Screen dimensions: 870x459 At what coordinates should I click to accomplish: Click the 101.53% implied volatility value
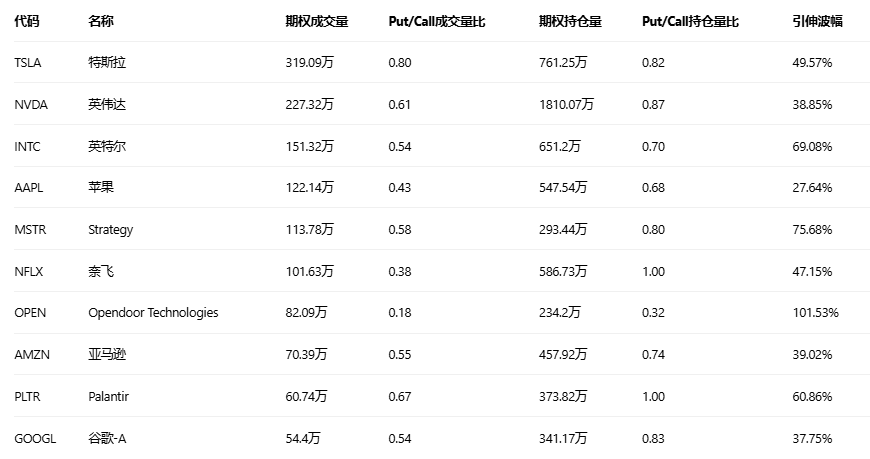coord(815,313)
